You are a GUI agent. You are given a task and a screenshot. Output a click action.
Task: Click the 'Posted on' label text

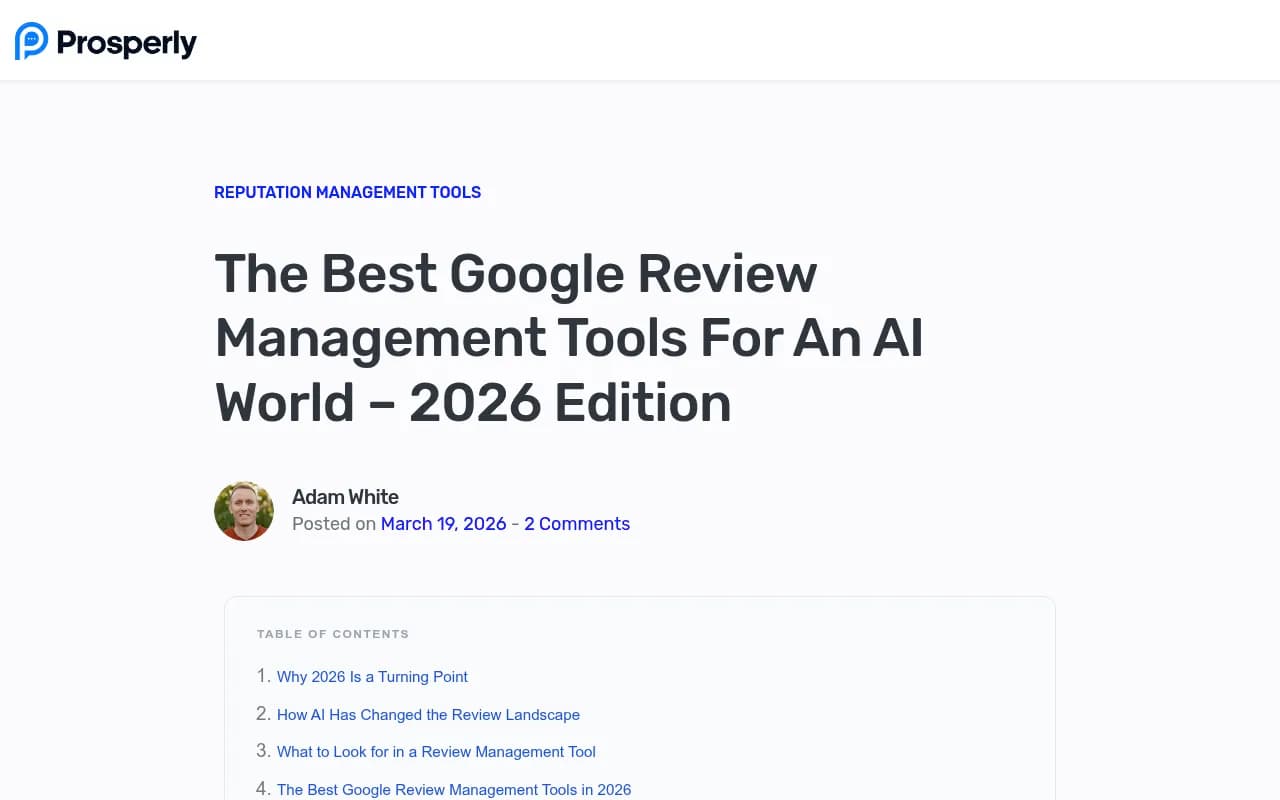(334, 524)
